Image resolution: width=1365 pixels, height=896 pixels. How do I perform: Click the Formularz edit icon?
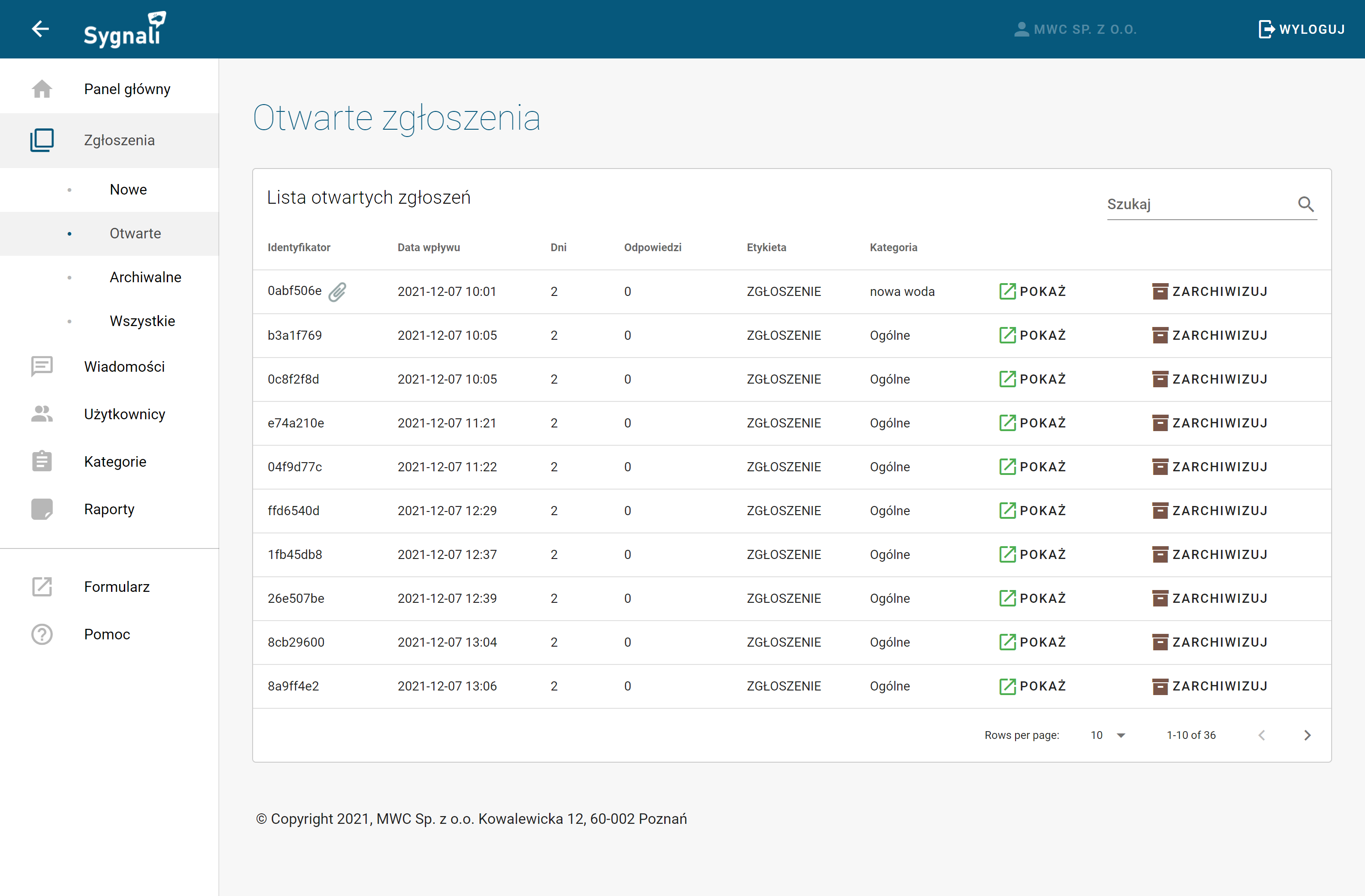(42, 586)
